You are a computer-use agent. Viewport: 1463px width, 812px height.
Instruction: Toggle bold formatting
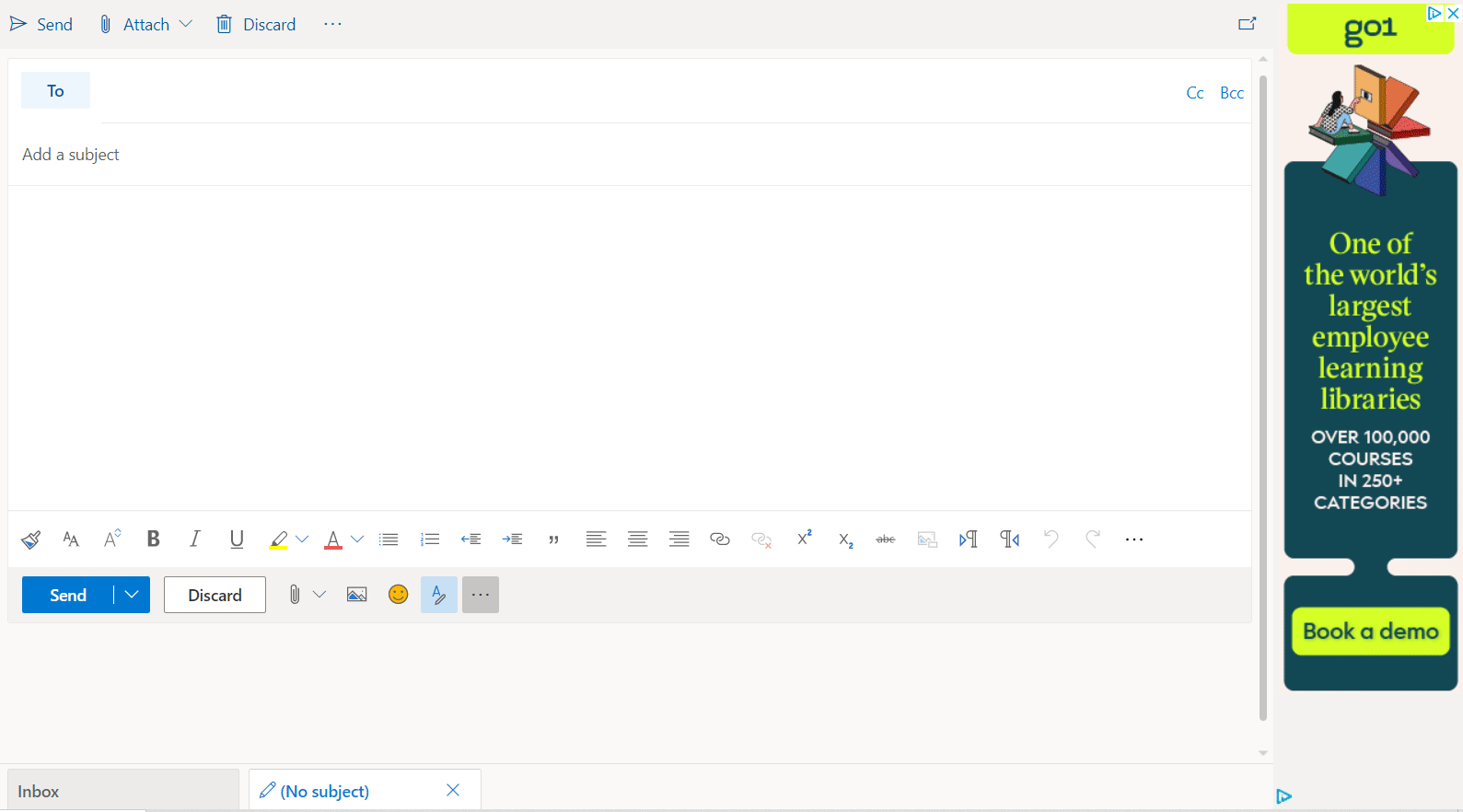click(154, 539)
